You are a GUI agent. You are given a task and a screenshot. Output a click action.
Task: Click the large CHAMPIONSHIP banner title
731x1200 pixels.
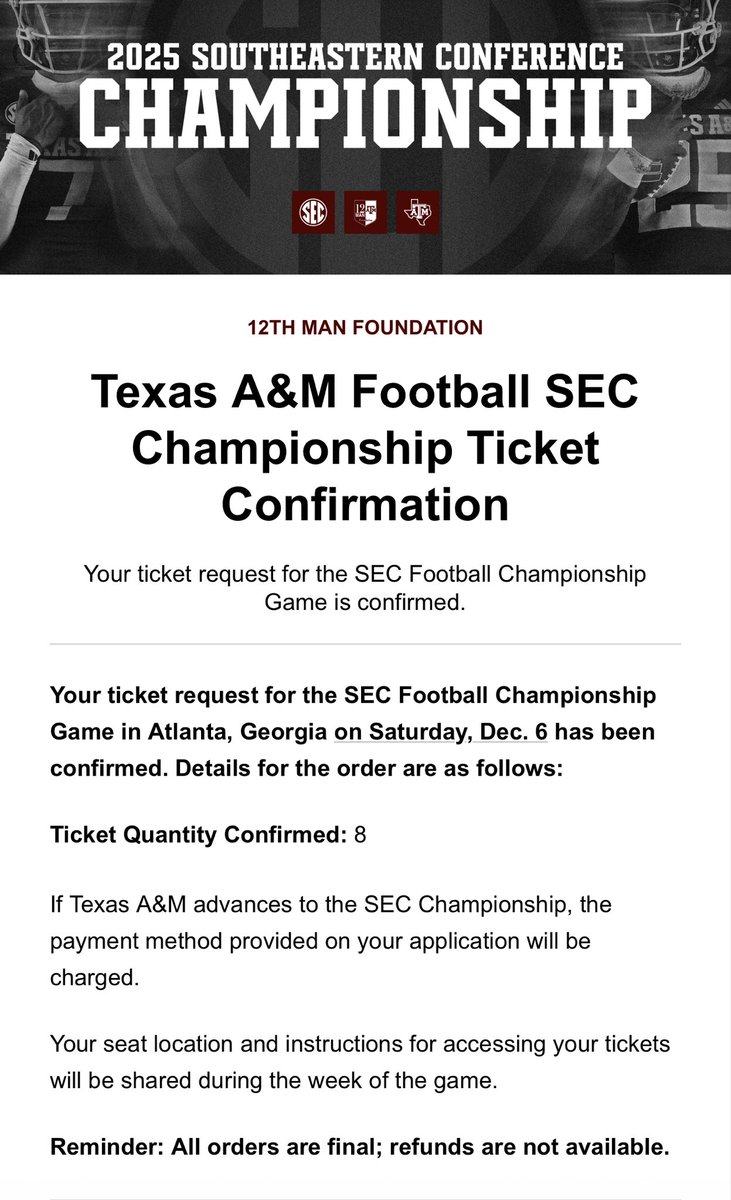[x=365, y=110]
